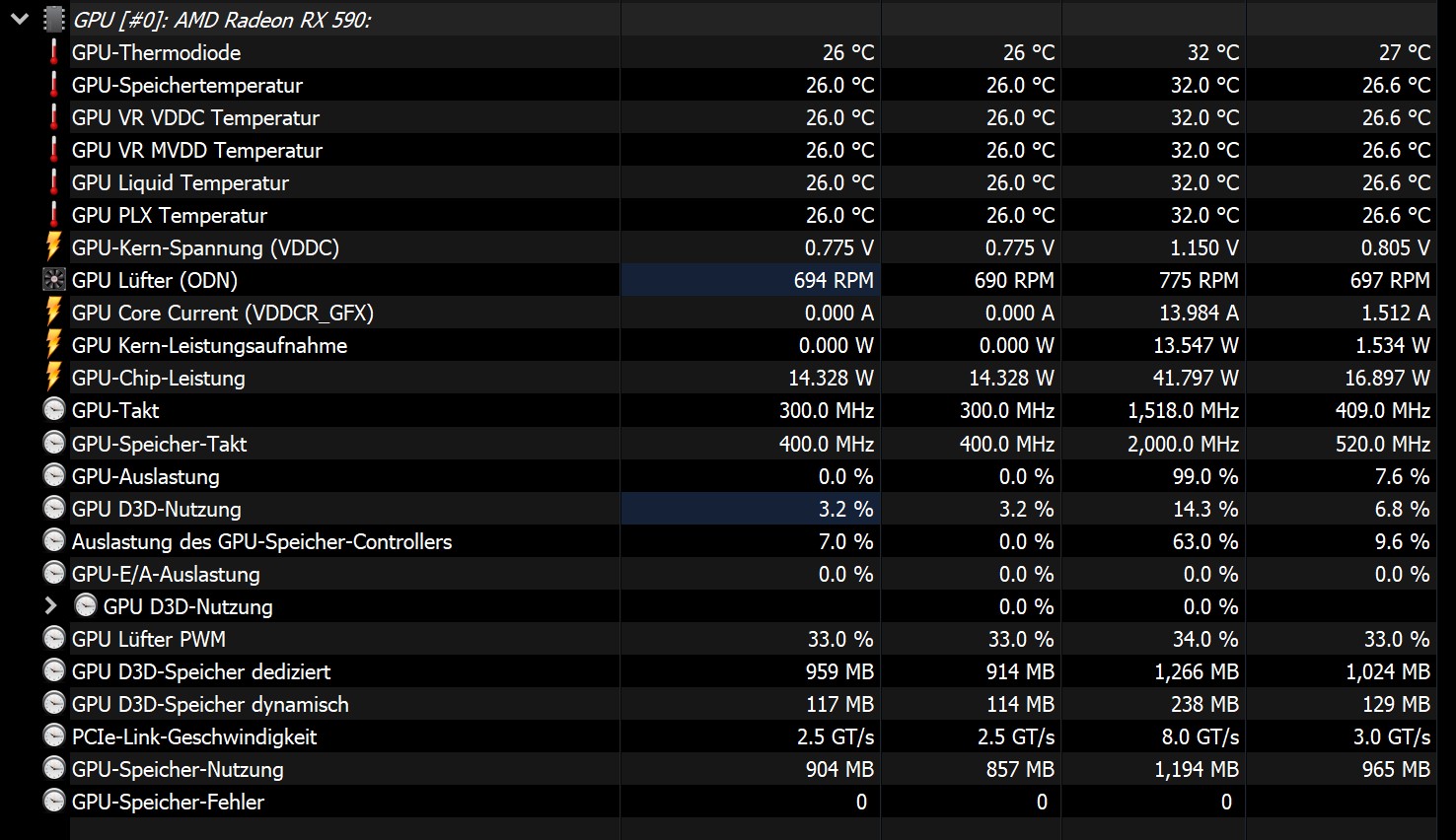The image size is (1456, 840).
Task: Click the 63.0 % memory controller value
Action: coord(1204,541)
